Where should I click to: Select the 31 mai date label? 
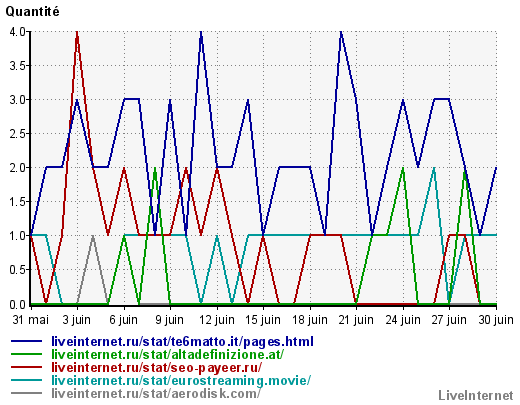31,320
